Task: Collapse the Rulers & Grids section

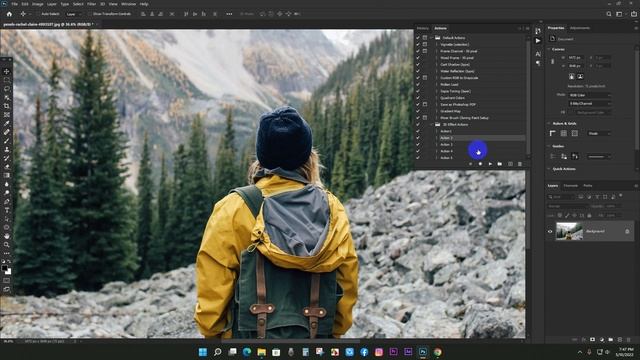Action: (x=549, y=123)
